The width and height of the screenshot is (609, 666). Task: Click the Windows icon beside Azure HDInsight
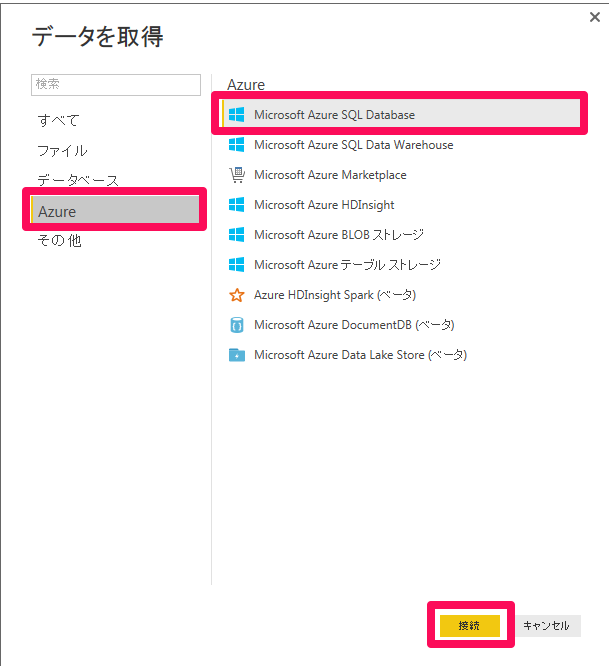point(237,205)
